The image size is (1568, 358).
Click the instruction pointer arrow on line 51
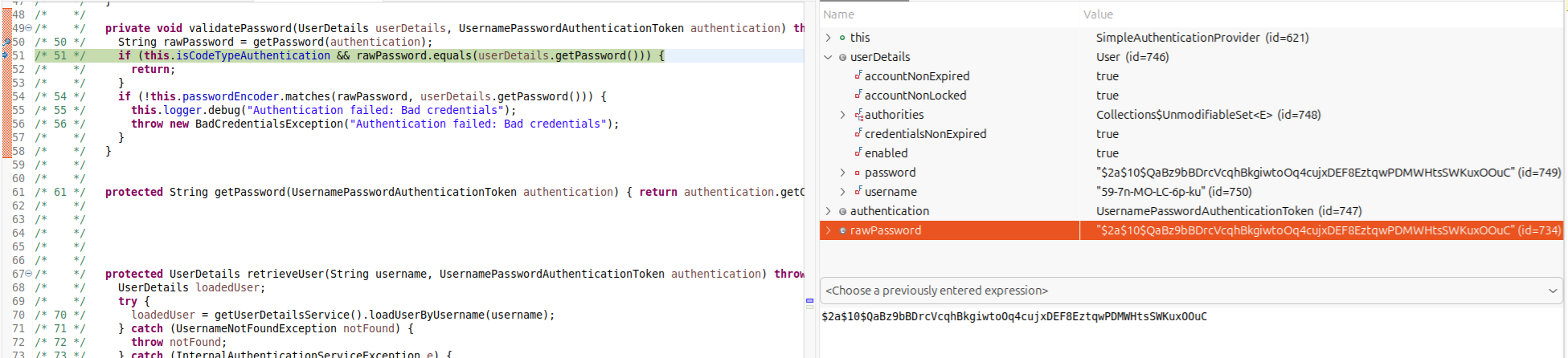pyautogui.click(x=6, y=55)
